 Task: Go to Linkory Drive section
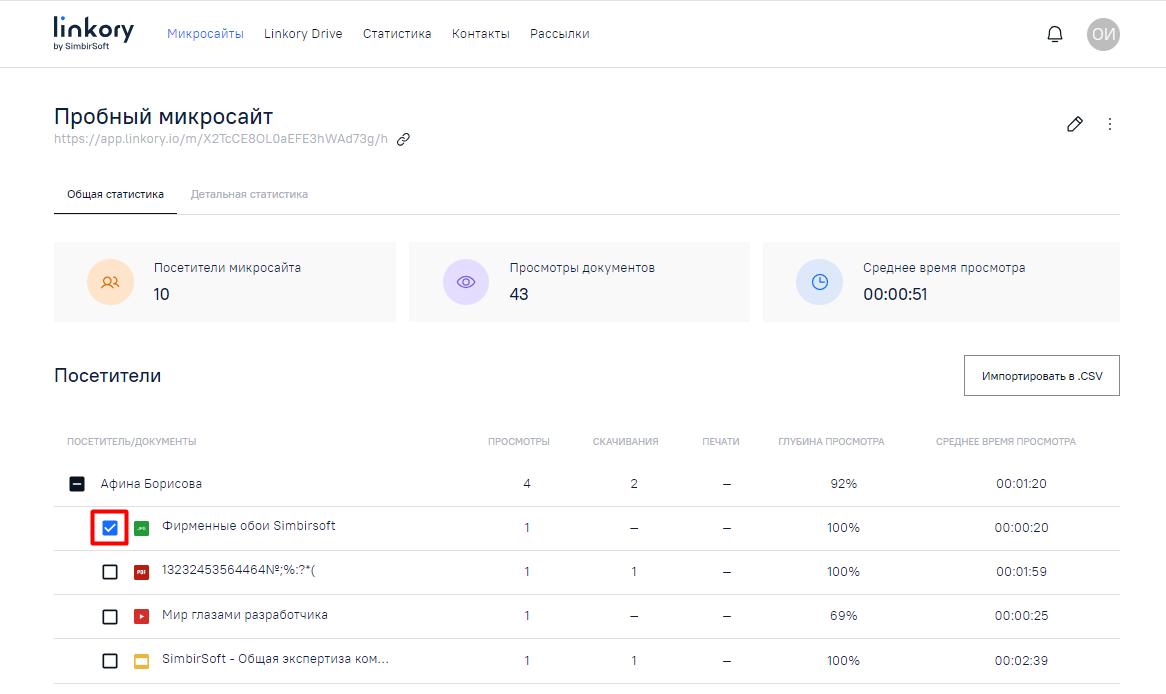tap(303, 34)
